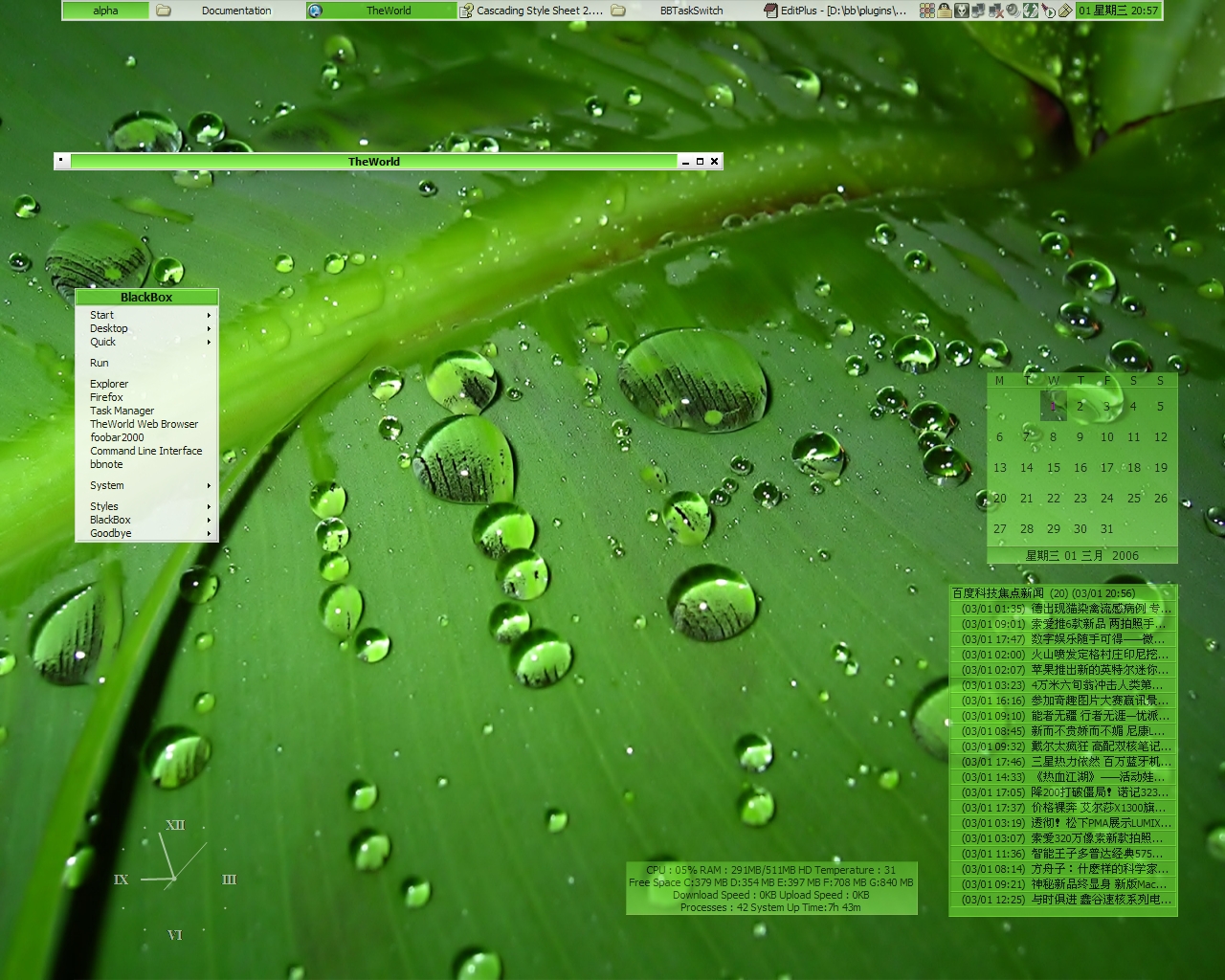Click the calendar date footer showing 2006
The image size is (1225, 980).
click(1082, 555)
